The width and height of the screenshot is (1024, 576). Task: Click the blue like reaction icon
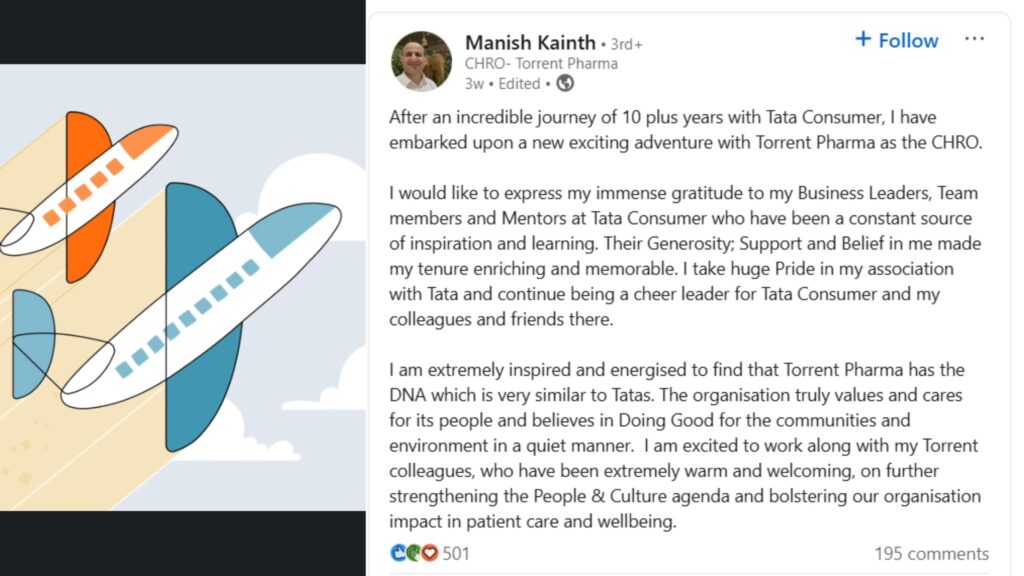[398, 553]
